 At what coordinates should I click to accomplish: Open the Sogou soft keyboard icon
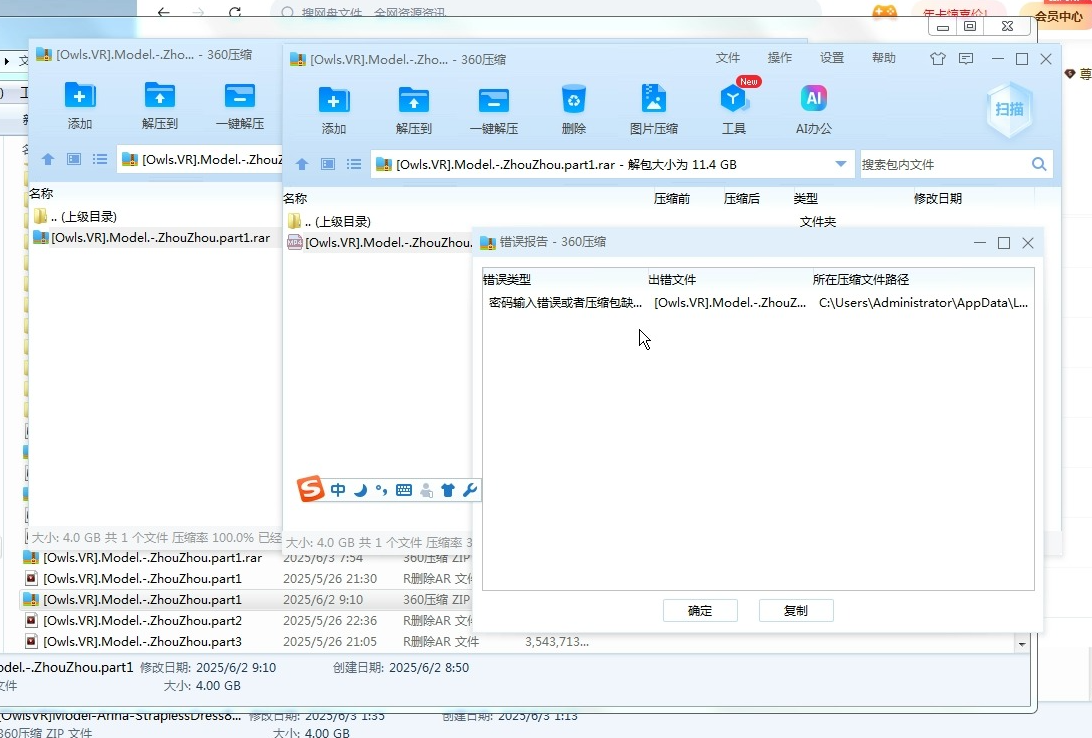click(x=404, y=490)
